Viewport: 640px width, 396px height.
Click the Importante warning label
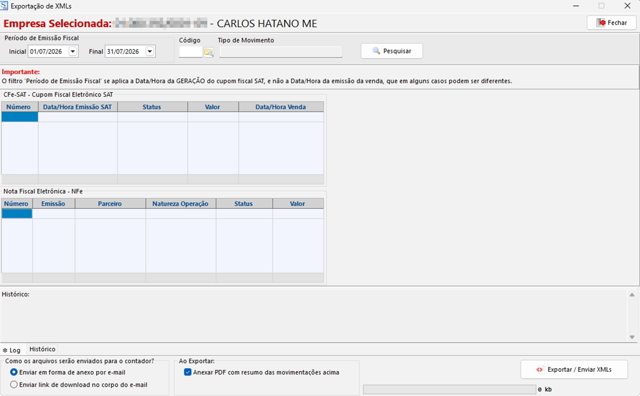20,72
